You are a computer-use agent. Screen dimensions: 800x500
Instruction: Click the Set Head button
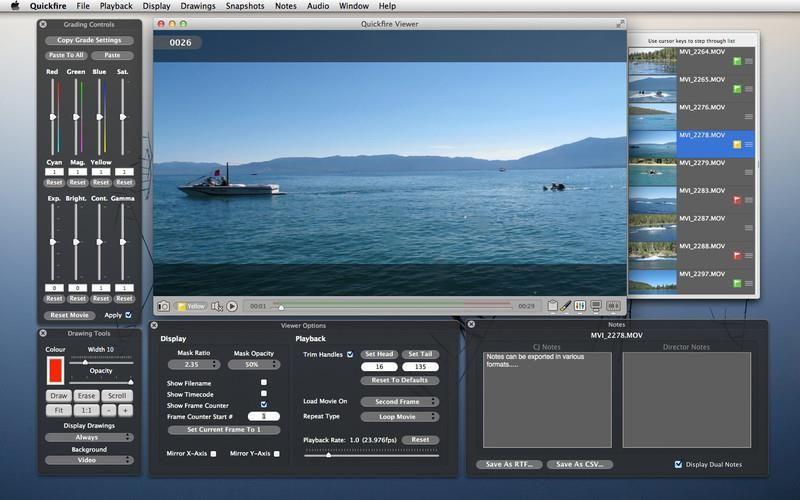[379, 354]
